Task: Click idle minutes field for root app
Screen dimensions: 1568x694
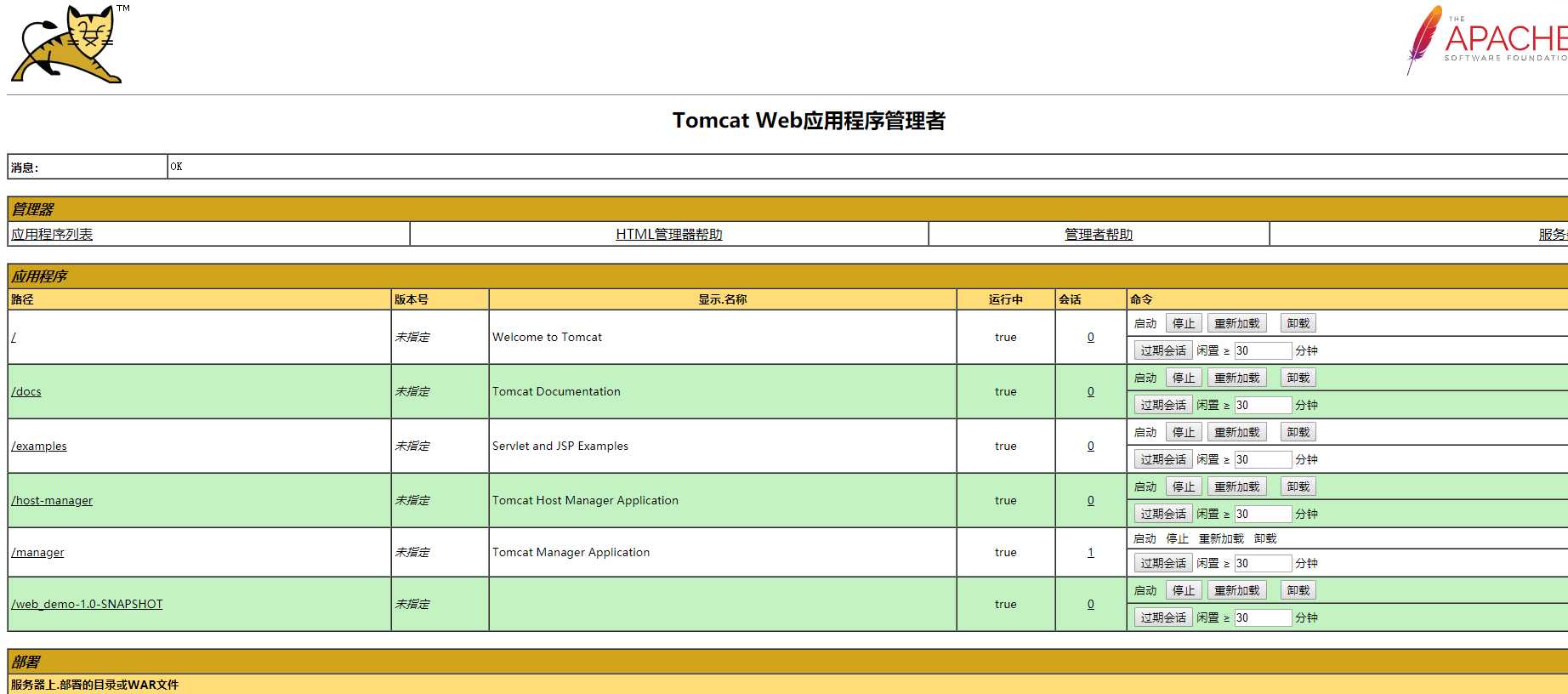Action: coord(1263,350)
